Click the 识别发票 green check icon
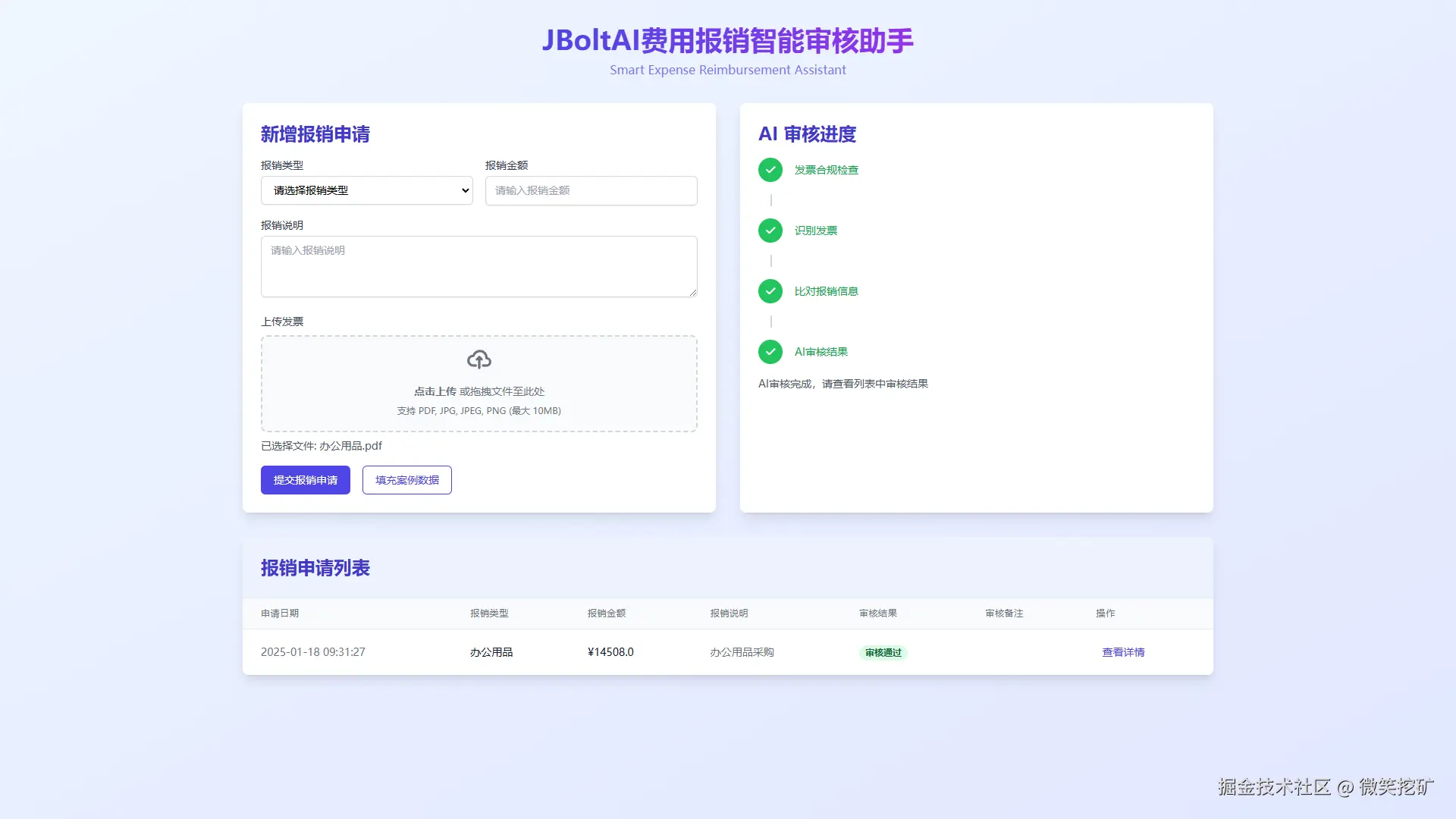Screen dimensions: 1456x819 point(770,231)
